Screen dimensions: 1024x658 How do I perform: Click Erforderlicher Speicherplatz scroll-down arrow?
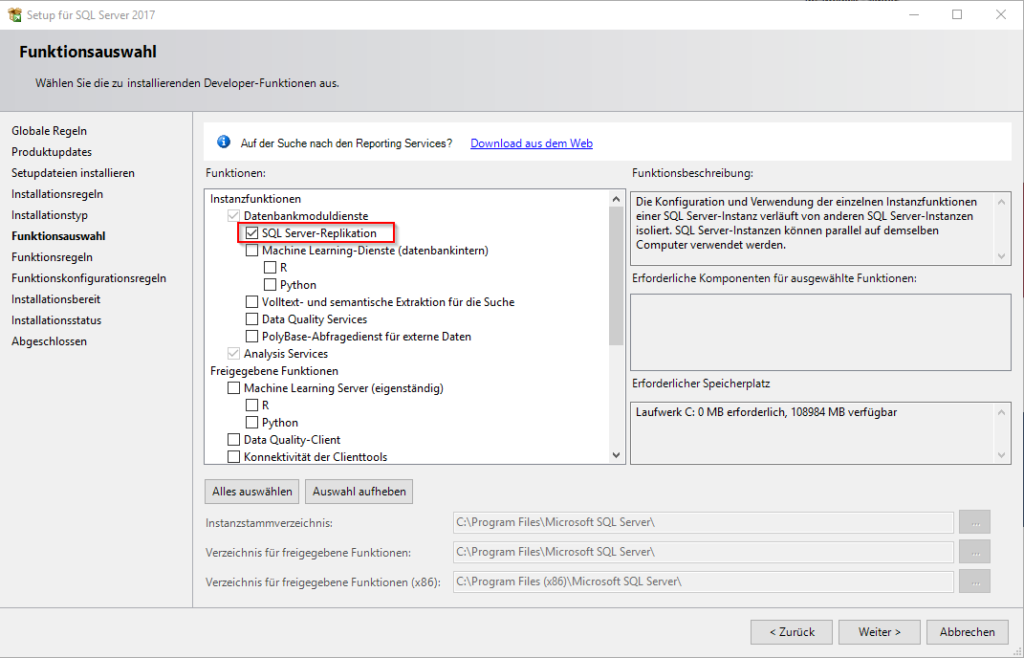point(1002,455)
